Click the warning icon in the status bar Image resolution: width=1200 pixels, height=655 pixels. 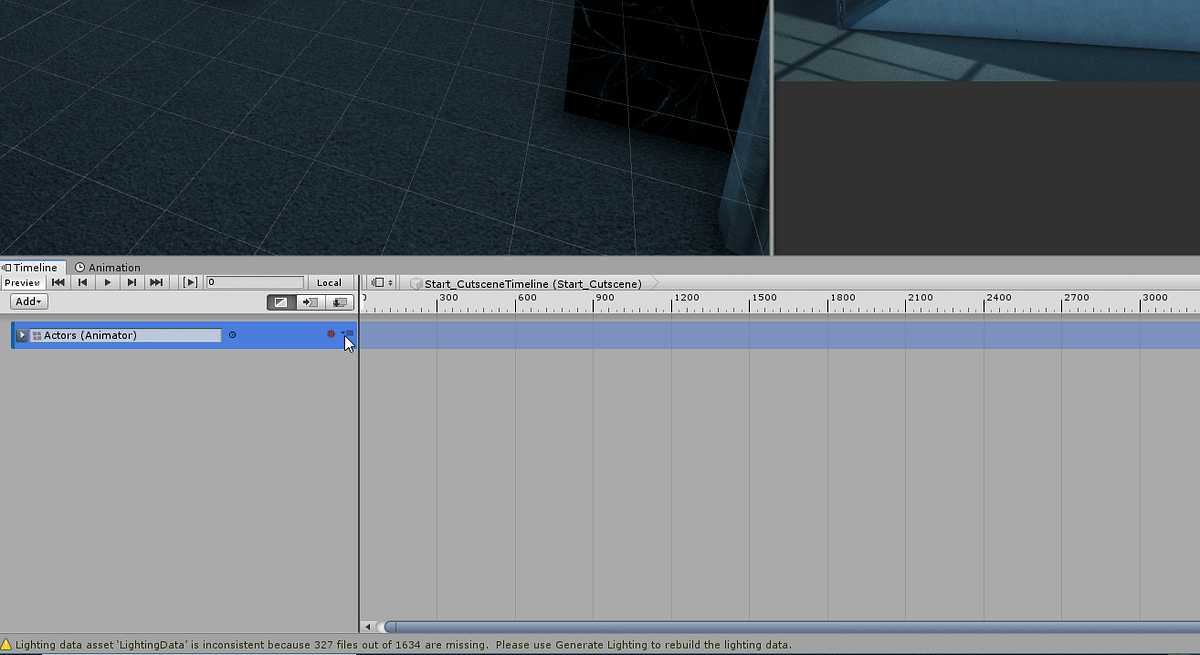point(8,645)
